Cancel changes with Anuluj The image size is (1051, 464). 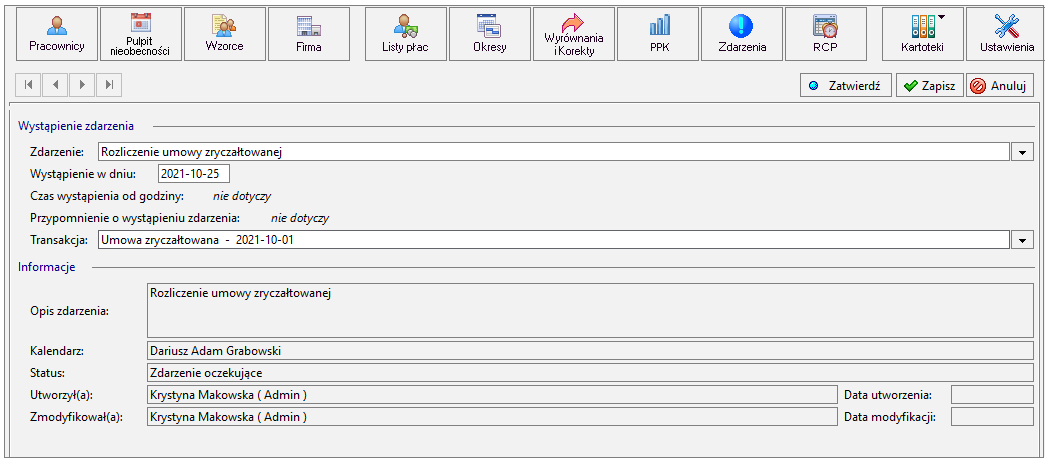pyautogui.click(x=999, y=85)
